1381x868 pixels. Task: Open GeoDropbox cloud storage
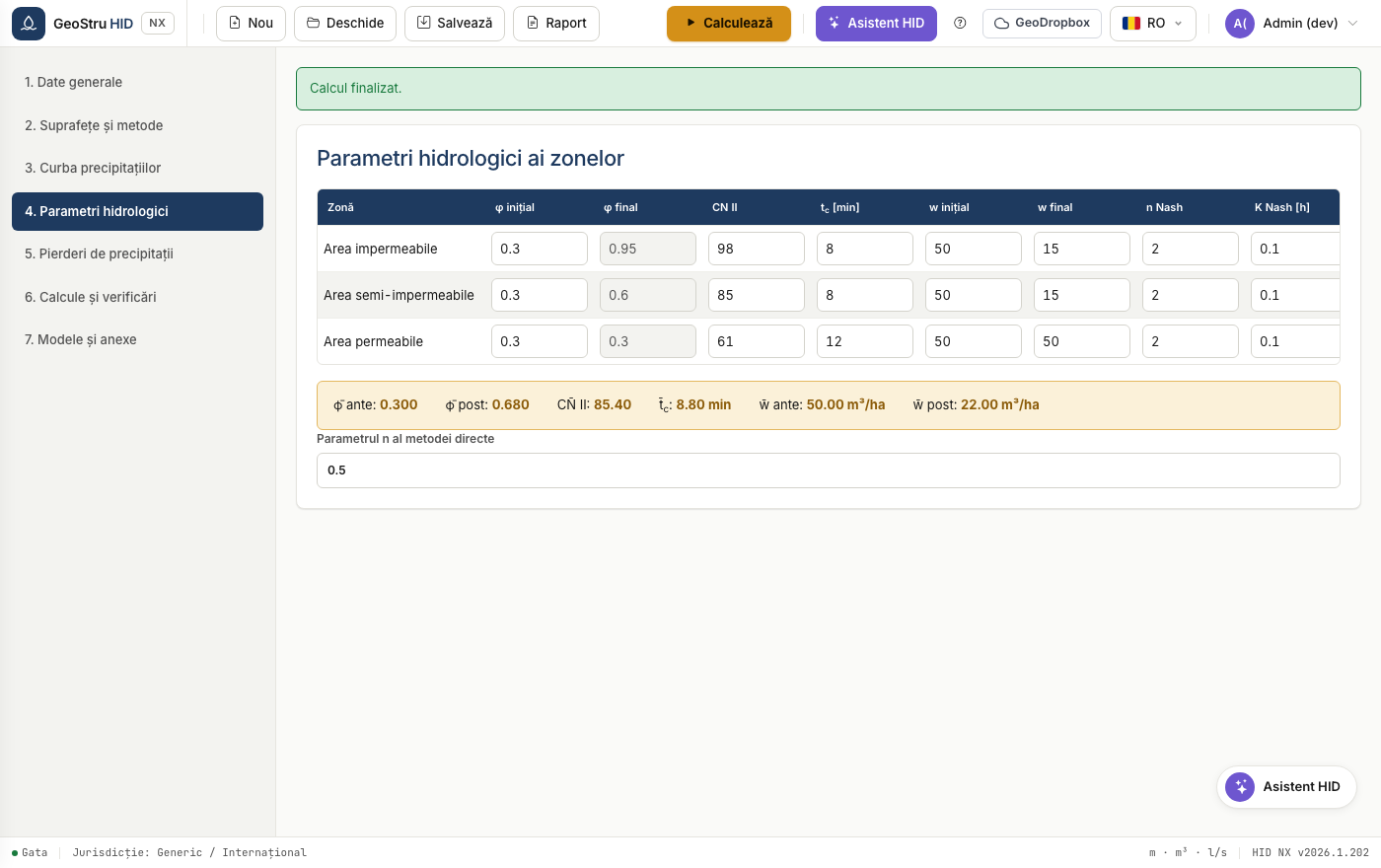pos(1042,23)
